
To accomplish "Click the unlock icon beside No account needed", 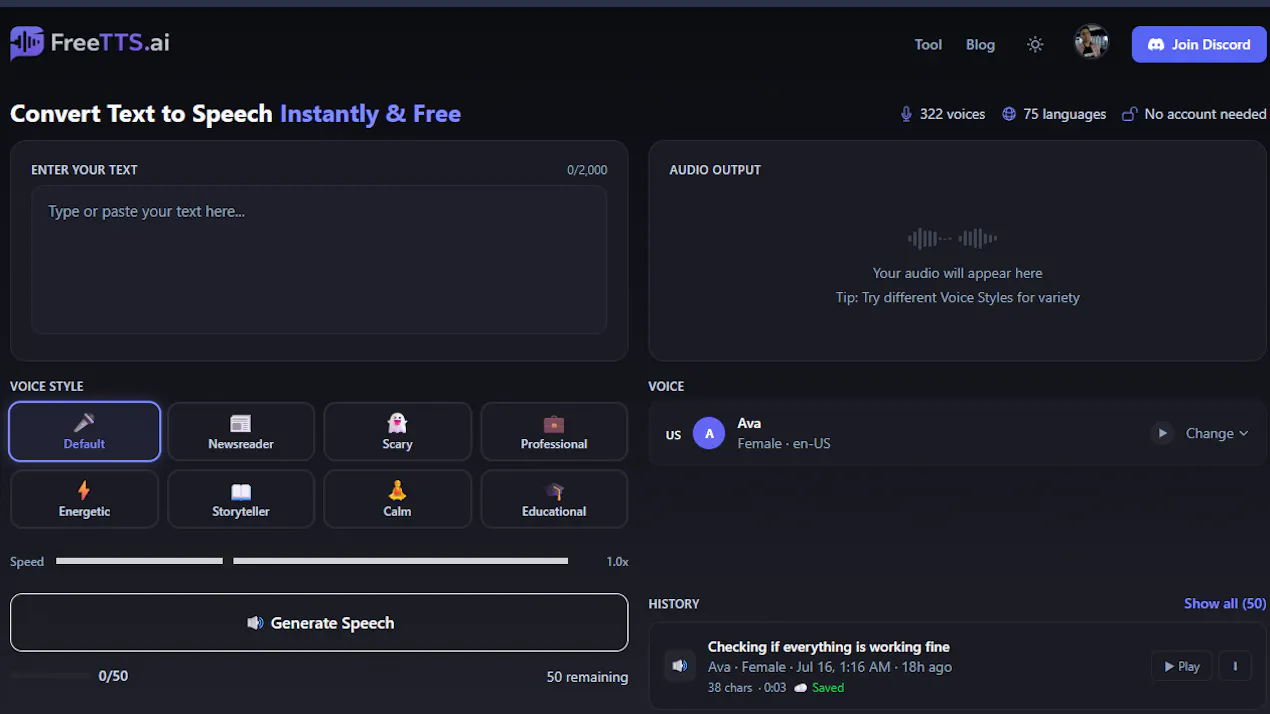I will (1129, 114).
